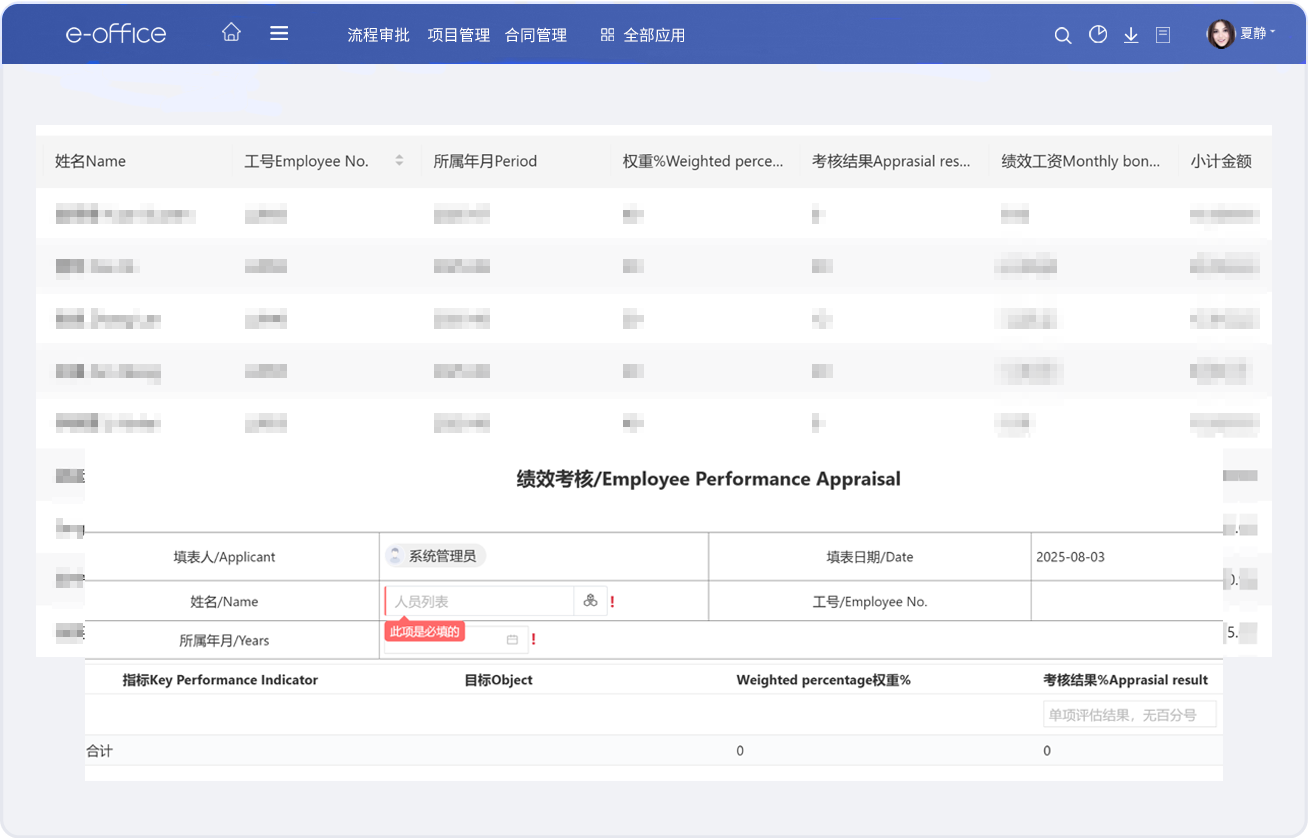Open the document note icon in header
Viewport: 1308px width, 838px height.
1163,35
